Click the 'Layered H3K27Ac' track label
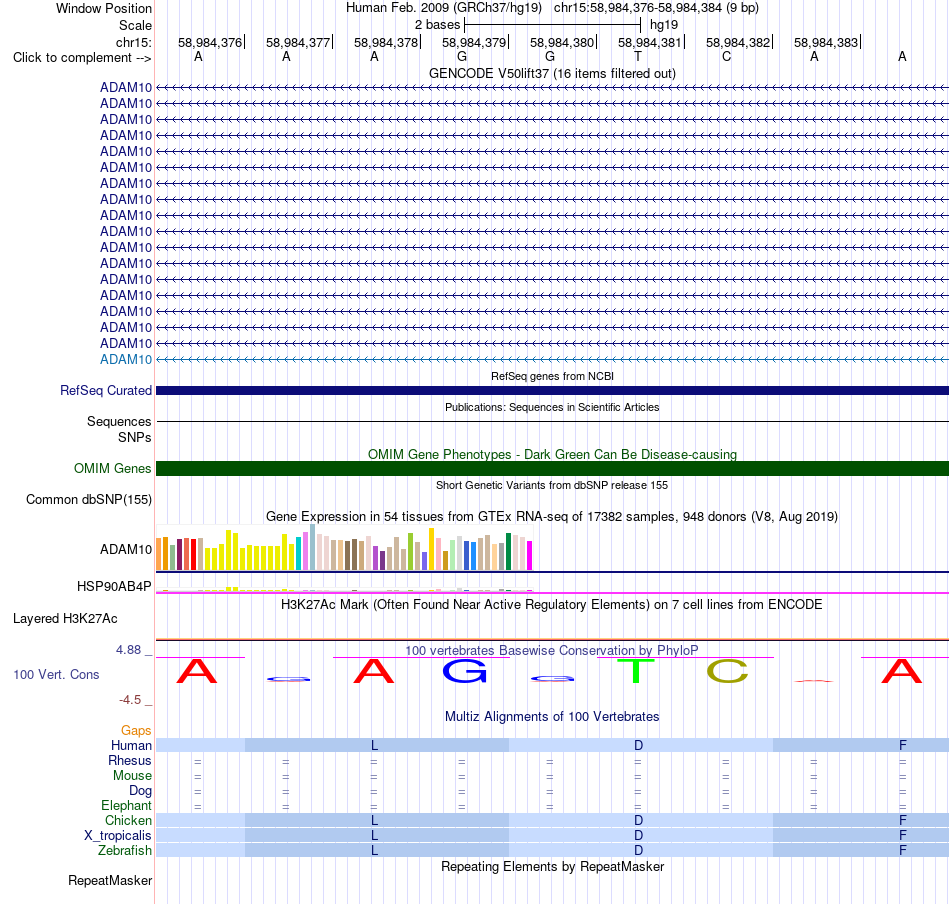 [65, 619]
